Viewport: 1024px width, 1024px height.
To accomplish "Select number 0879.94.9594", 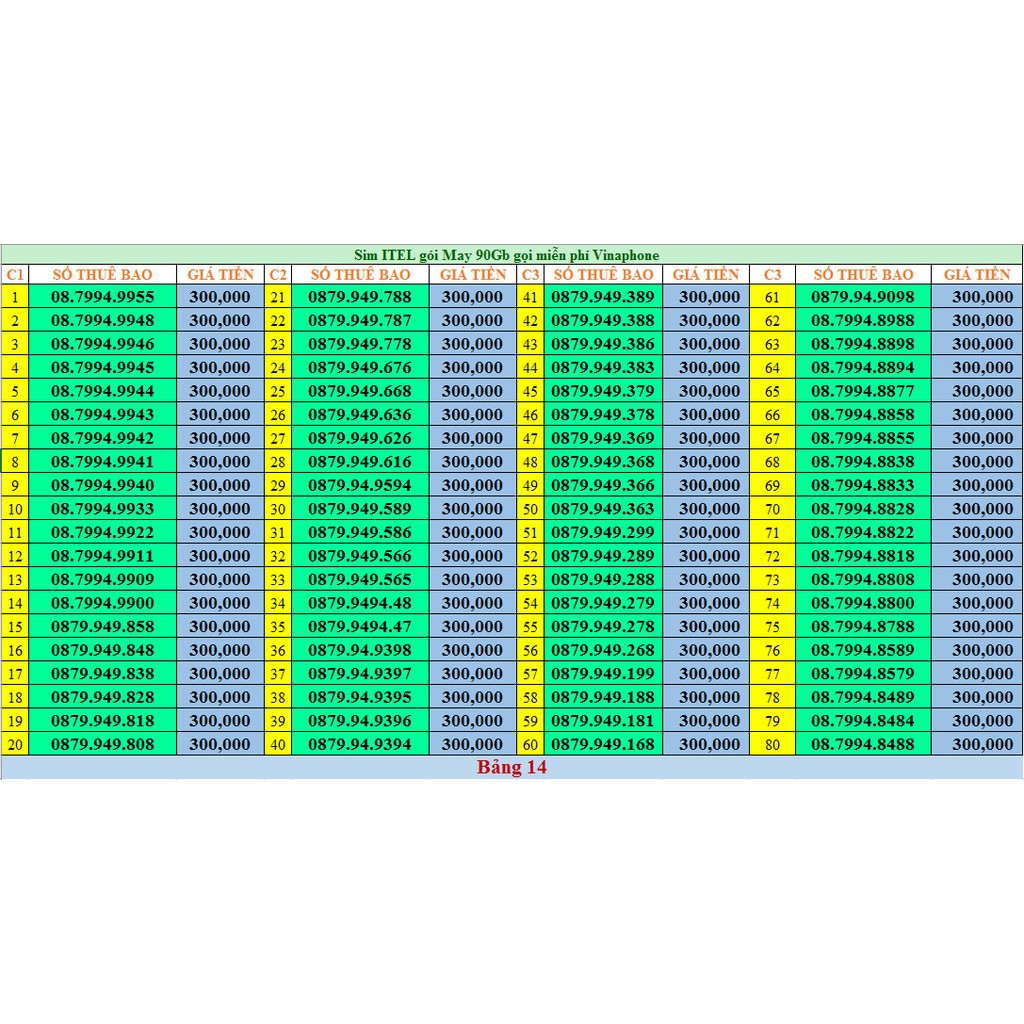I will [x=360, y=485].
